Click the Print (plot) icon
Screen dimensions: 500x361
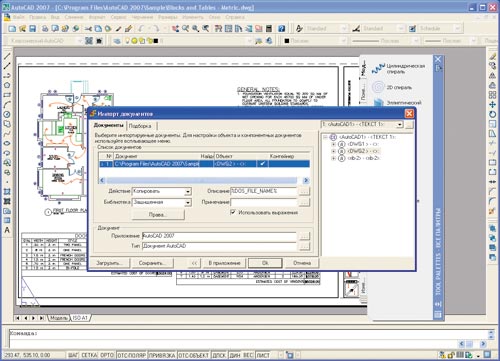click(45, 29)
